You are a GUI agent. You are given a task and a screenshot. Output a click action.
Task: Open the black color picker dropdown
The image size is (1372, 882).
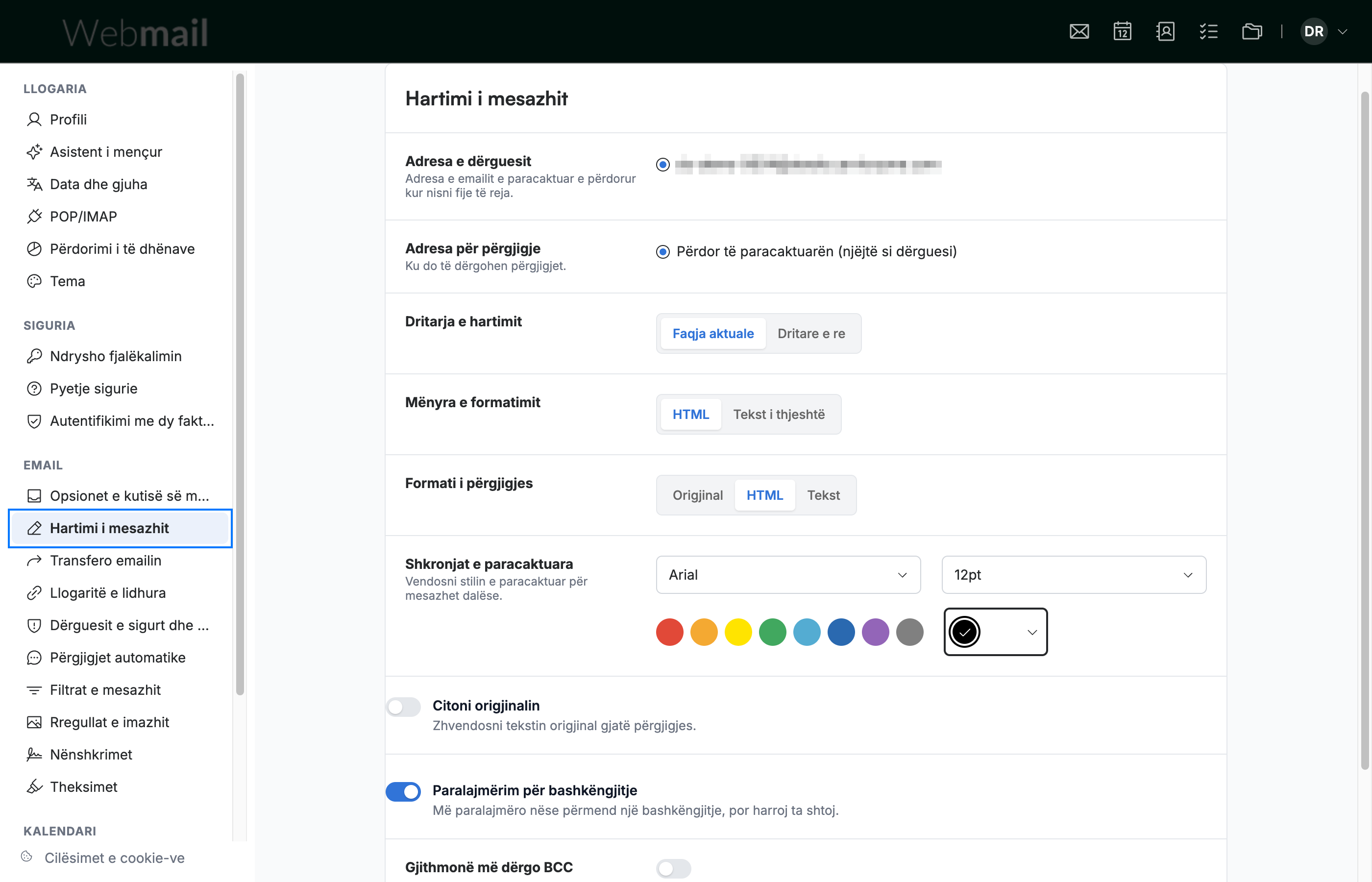click(995, 632)
